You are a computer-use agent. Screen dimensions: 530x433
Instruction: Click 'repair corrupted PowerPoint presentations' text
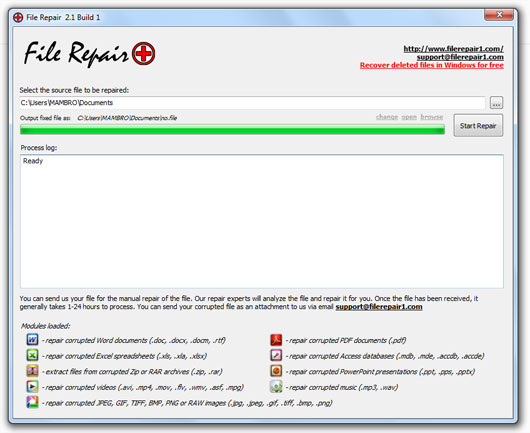coord(382,372)
